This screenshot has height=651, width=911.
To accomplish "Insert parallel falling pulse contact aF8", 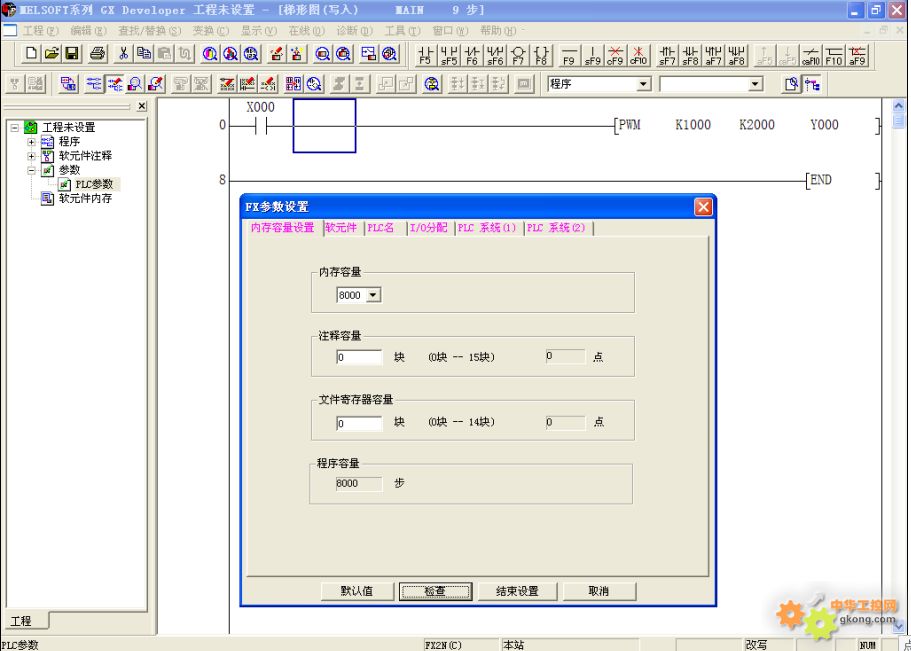I will tap(736, 55).
